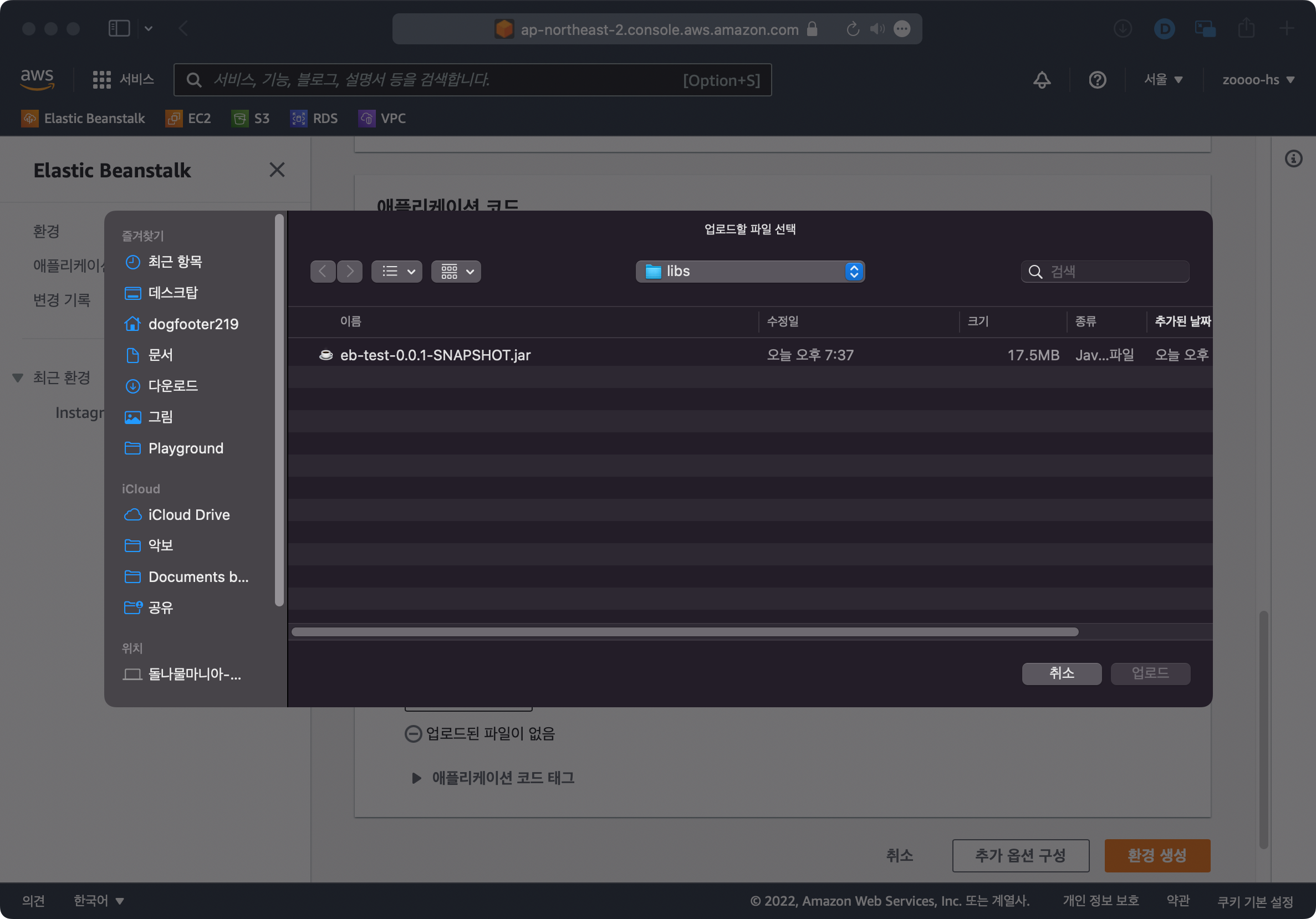Image resolution: width=1316 pixels, height=919 pixels.
Task: Click Configure more options (추가 옵션 구성)
Action: 1020,855
